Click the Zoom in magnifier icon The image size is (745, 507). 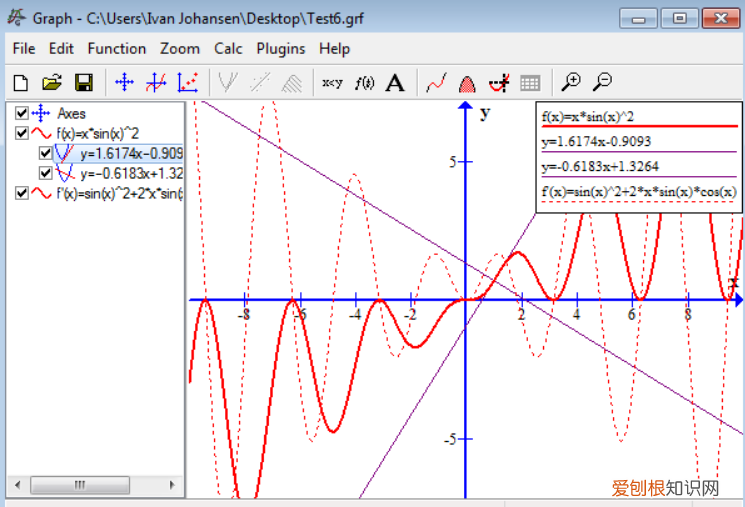(x=571, y=83)
